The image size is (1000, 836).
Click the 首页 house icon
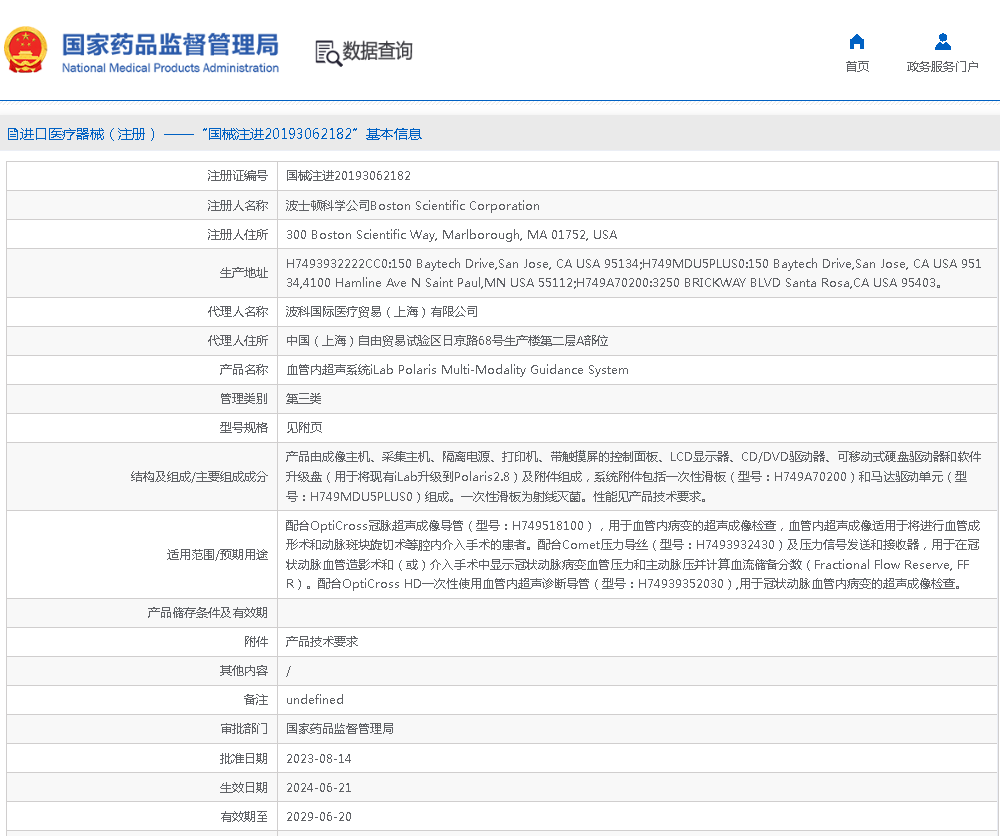[x=857, y=42]
